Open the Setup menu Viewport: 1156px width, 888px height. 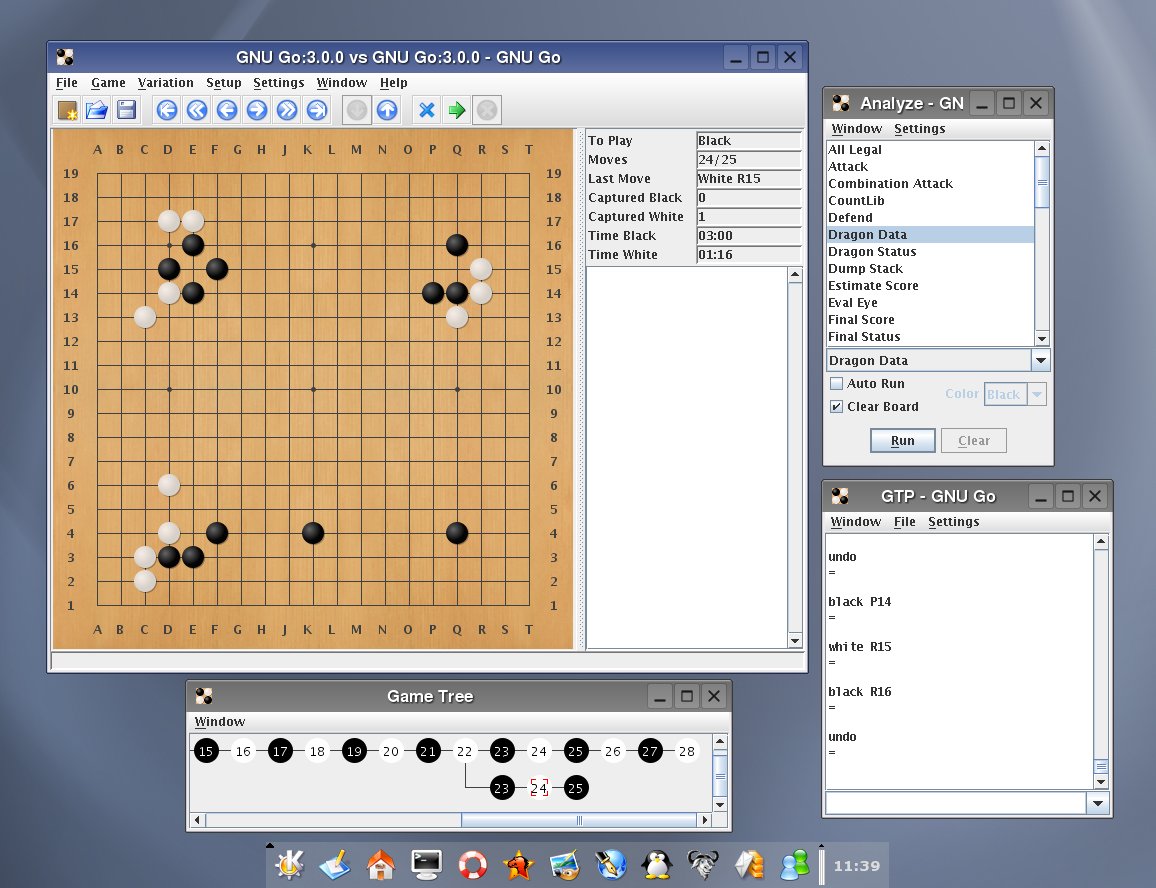(x=224, y=83)
